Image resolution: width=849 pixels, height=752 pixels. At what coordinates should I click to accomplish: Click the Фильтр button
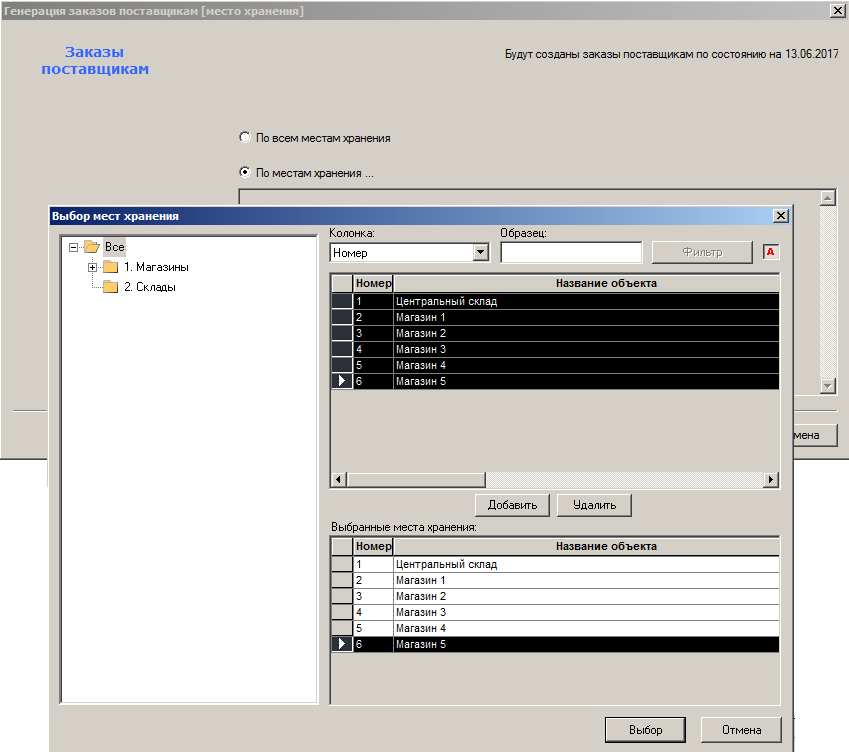pyautogui.click(x=702, y=252)
